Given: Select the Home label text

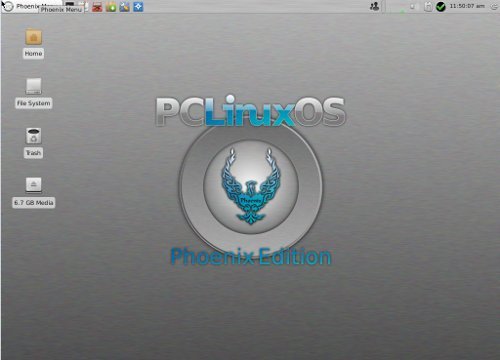Looking at the screenshot, I should click(33, 54).
